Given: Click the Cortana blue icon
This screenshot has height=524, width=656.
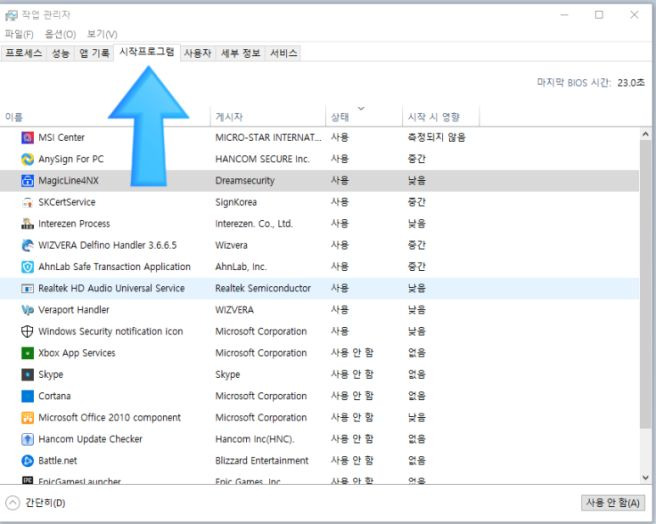Looking at the screenshot, I should click(27, 396).
